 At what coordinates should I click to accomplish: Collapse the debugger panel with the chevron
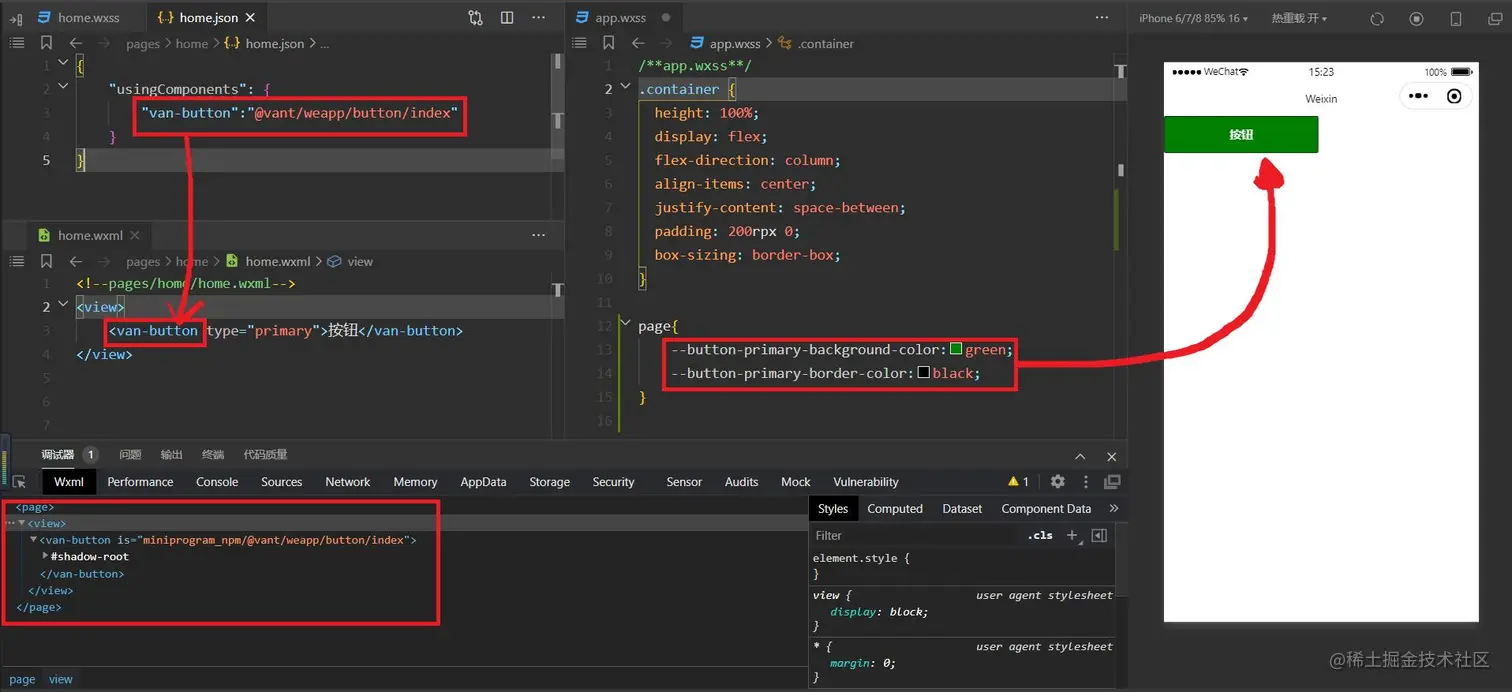point(1080,456)
